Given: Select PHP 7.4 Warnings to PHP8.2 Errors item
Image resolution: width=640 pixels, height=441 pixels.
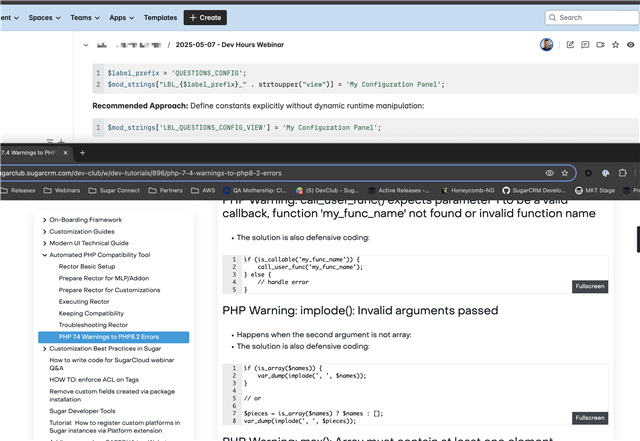Looking at the screenshot, I should pyautogui.click(x=113, y=337).
